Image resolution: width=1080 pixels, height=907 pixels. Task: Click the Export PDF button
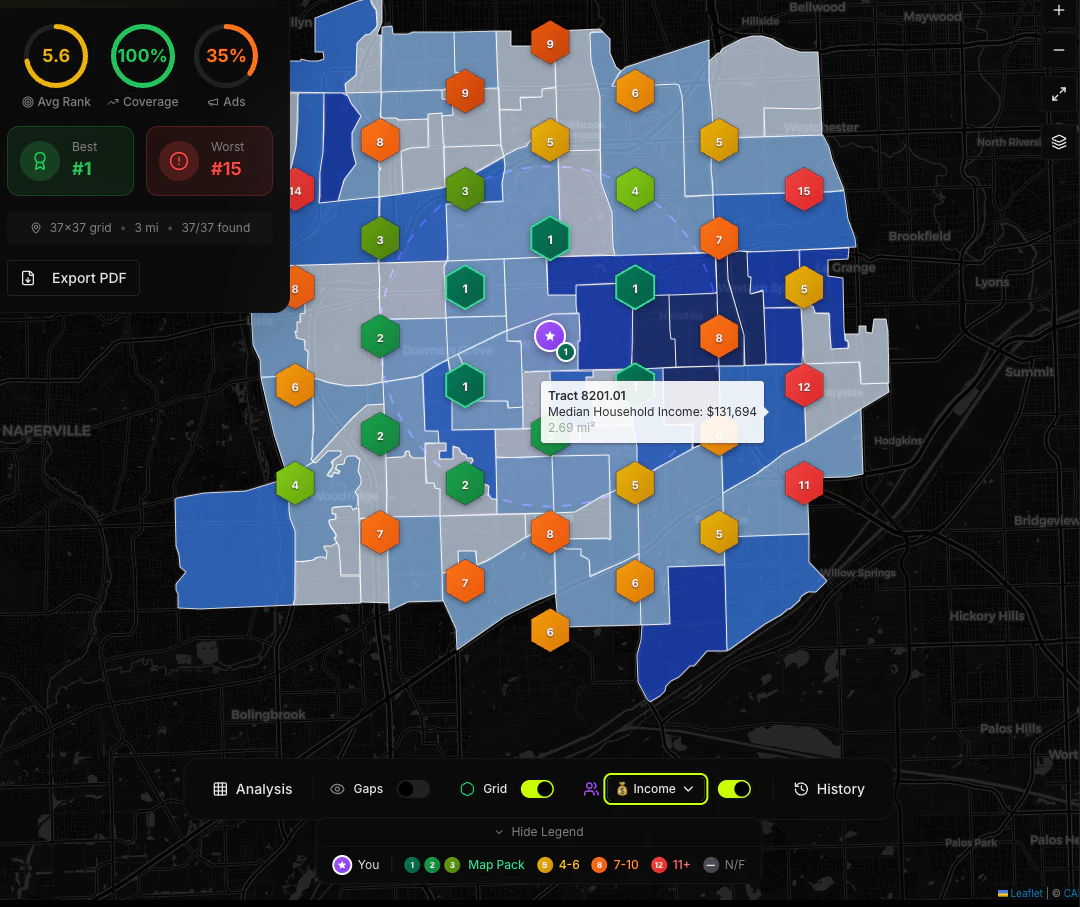[x=73, y=278]
